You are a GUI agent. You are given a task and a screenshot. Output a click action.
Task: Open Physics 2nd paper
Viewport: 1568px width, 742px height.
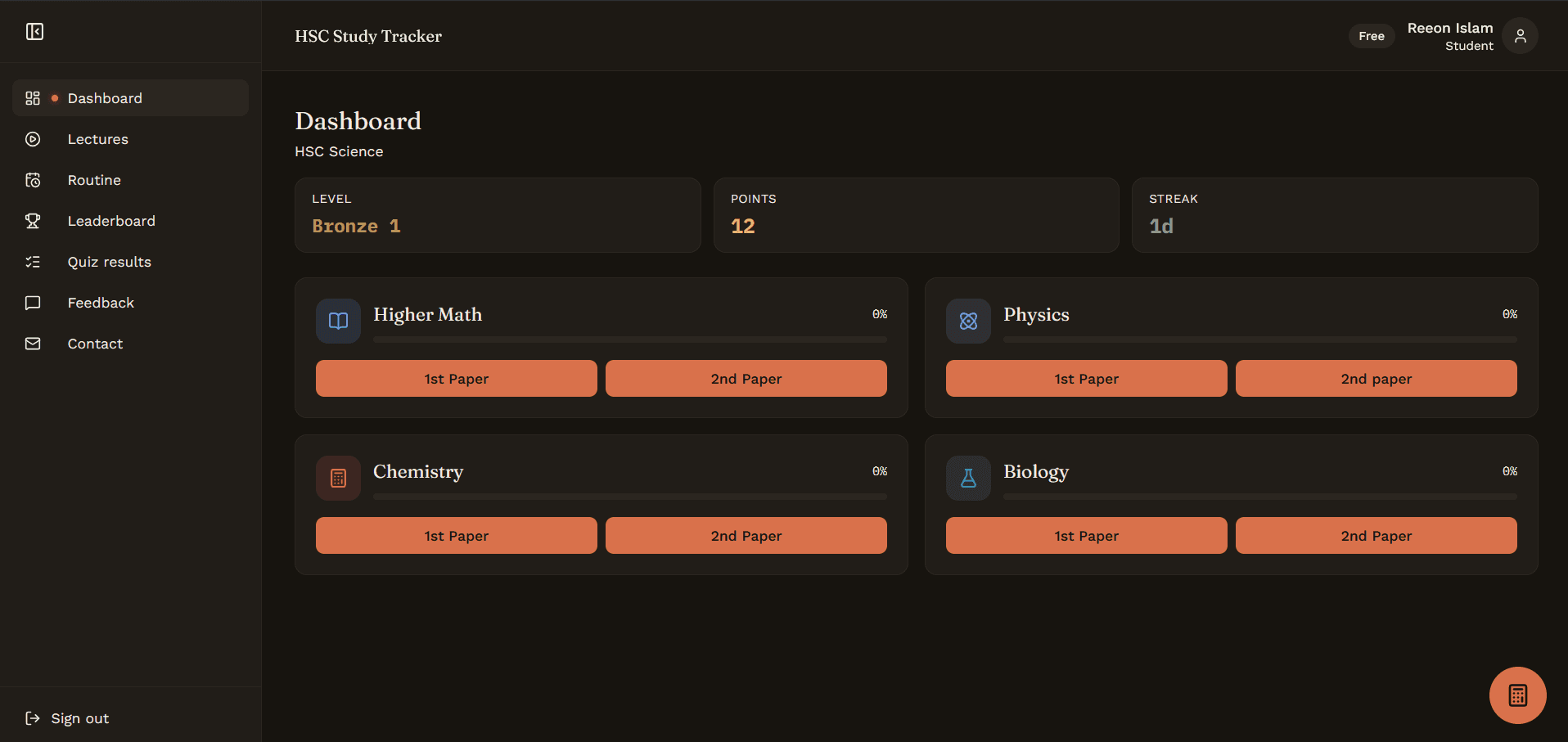click(1377, 379)
